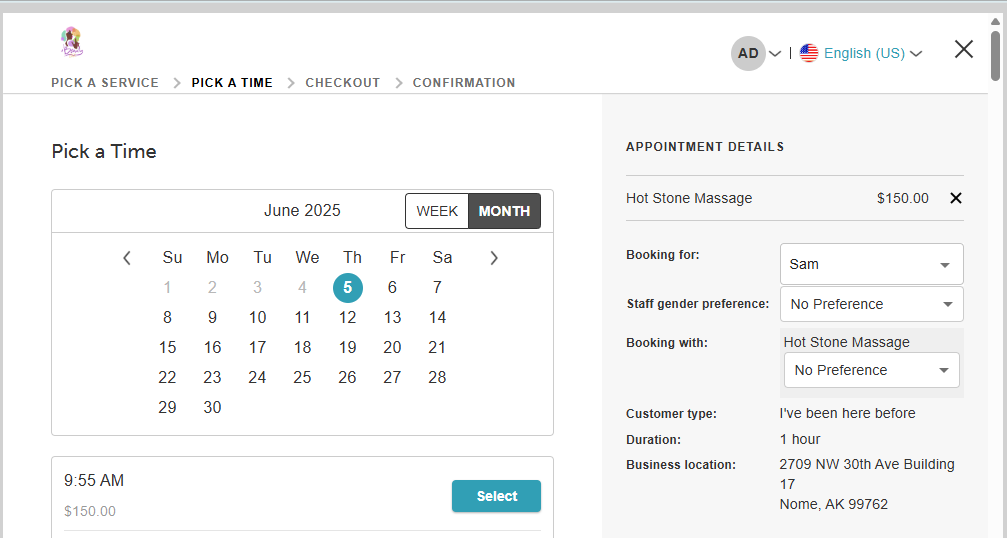Open Booking with No Preference dropdown
Viewport: 1007px width, 538px height.
click(x=871, y=370)
